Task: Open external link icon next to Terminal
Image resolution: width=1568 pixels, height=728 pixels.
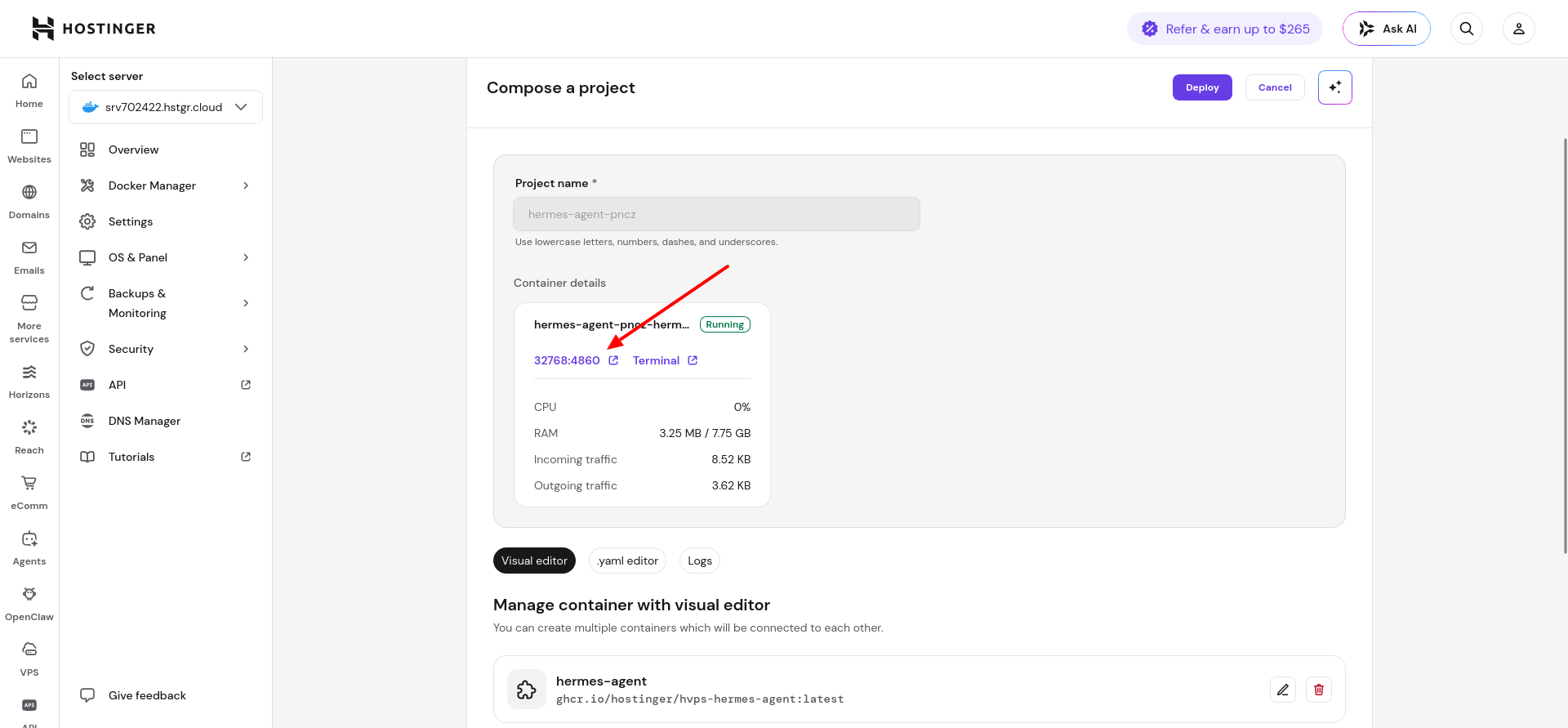Action: click(693, 360)
